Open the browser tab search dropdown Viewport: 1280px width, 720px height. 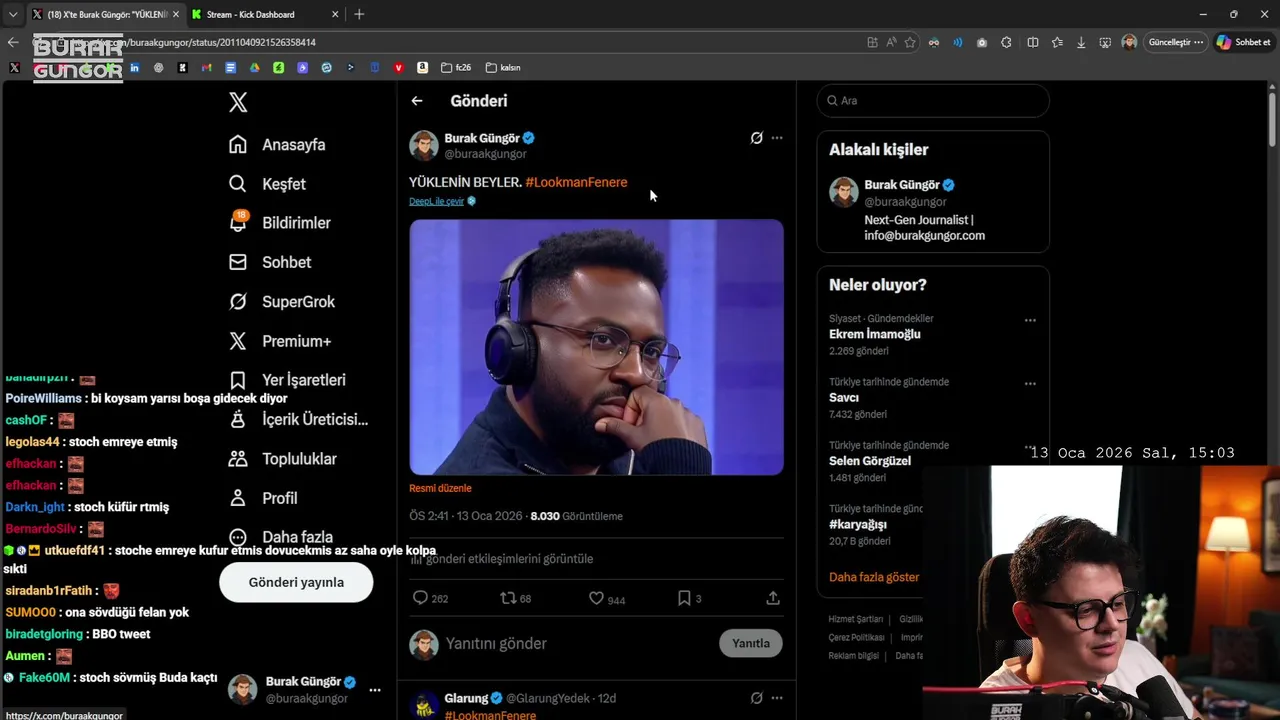click(x=12, y=14)
